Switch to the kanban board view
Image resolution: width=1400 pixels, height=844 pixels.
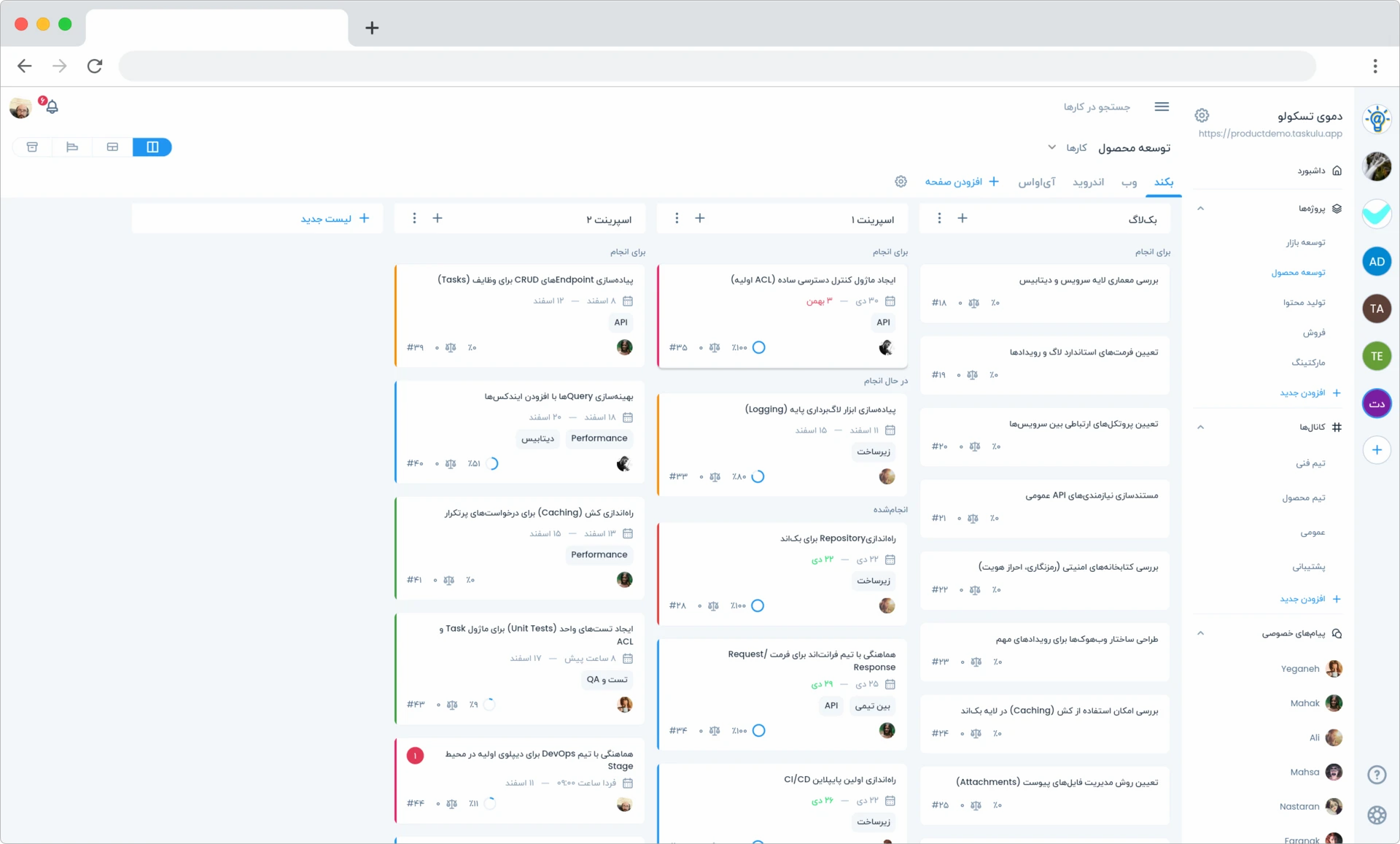click(x=152, y=147)
